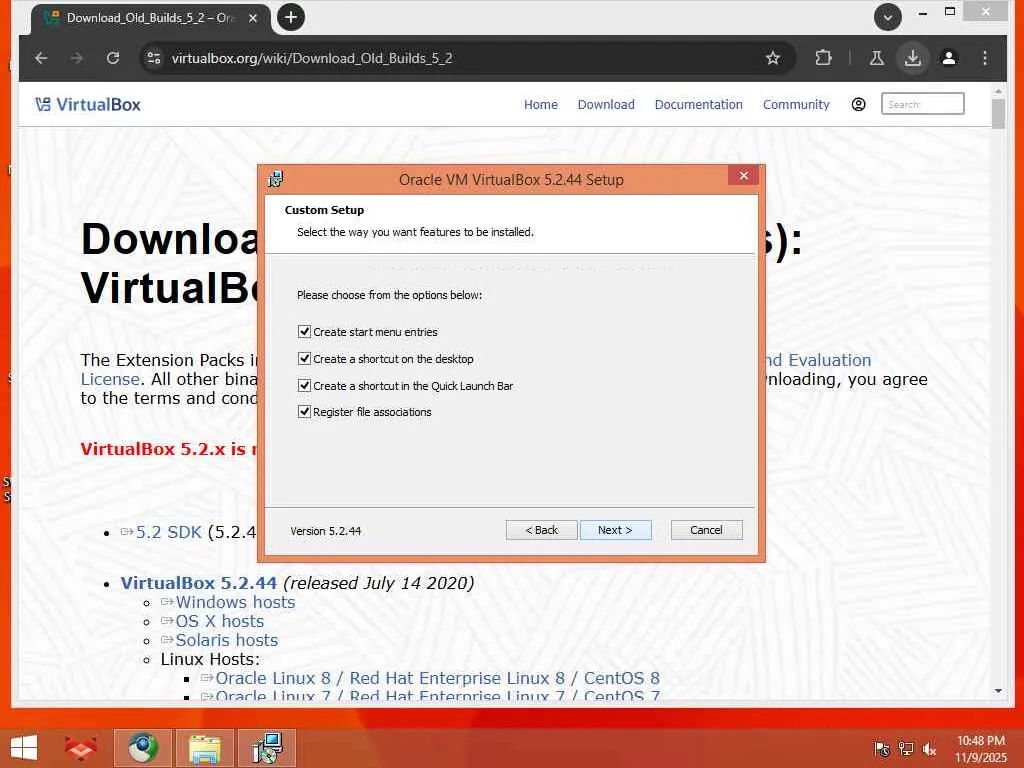The width and height of the screenshot is (1024, 768).
Task: Toggle Create a shortcut on the desktop
Action: pos(304,359)
